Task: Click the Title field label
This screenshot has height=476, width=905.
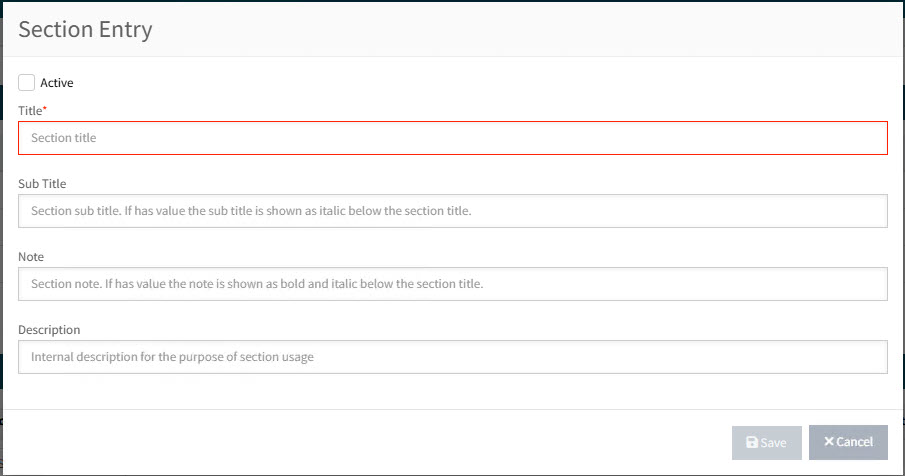Action: tap(30, 110)
